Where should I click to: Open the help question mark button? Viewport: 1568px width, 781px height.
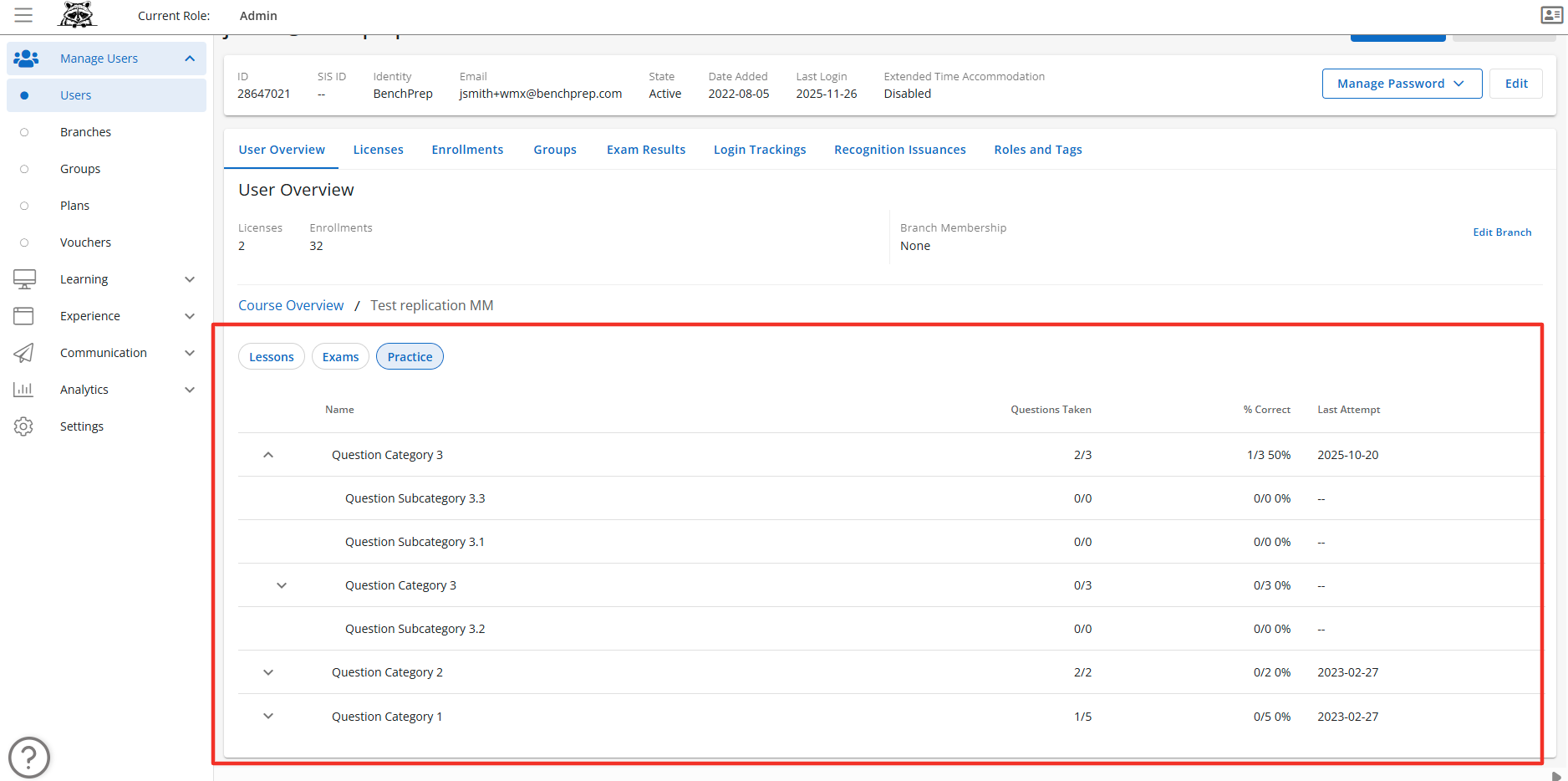(29, 758)
